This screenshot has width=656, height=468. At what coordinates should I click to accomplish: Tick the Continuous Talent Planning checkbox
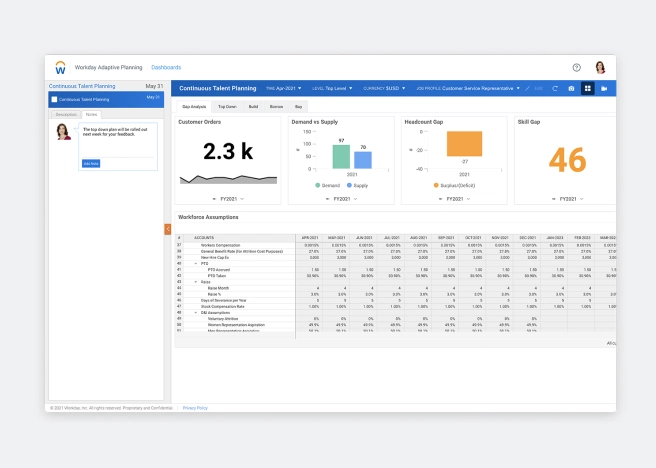pos(54,100)
